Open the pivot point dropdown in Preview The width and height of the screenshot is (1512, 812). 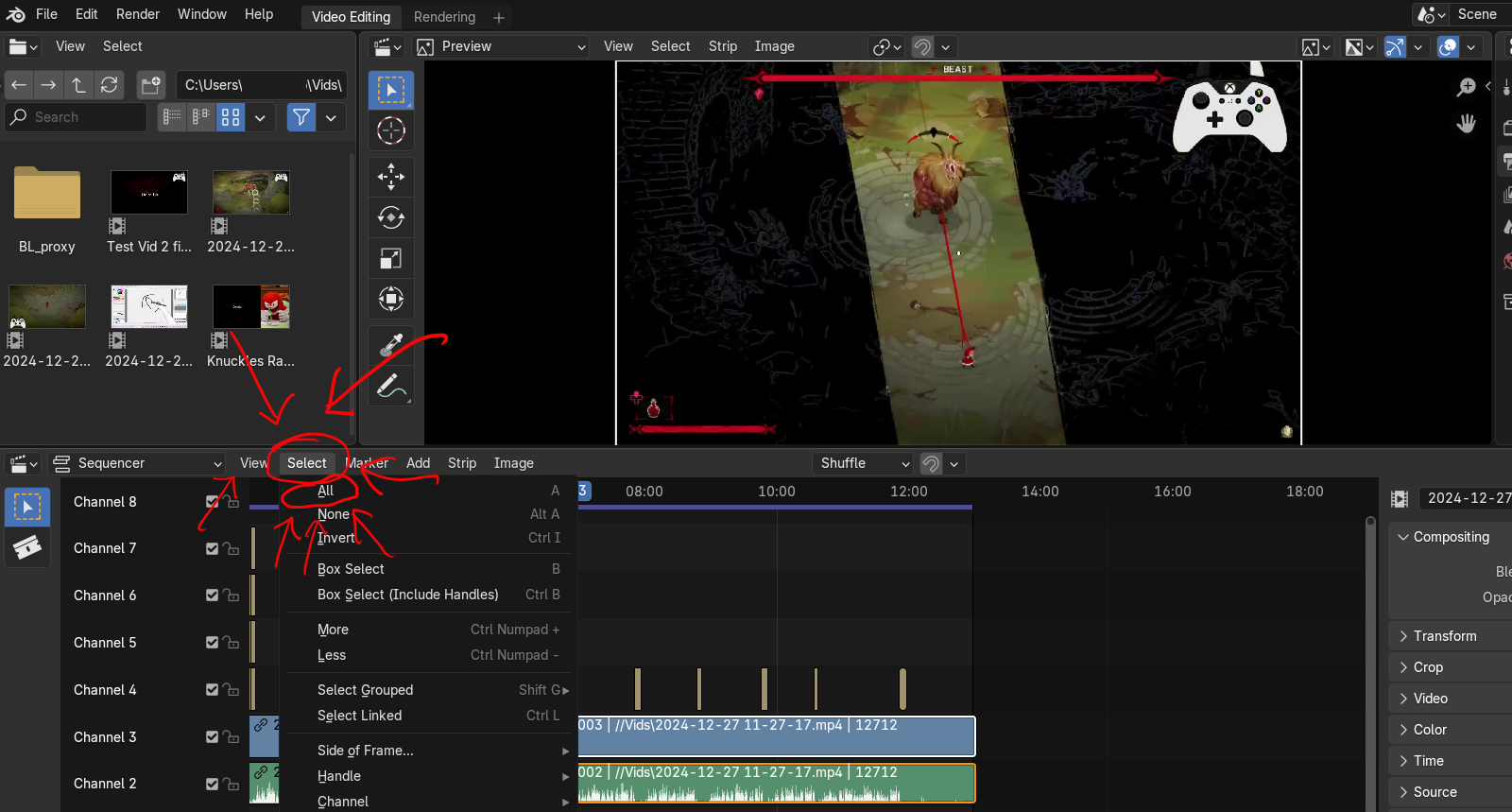(886, 46)
